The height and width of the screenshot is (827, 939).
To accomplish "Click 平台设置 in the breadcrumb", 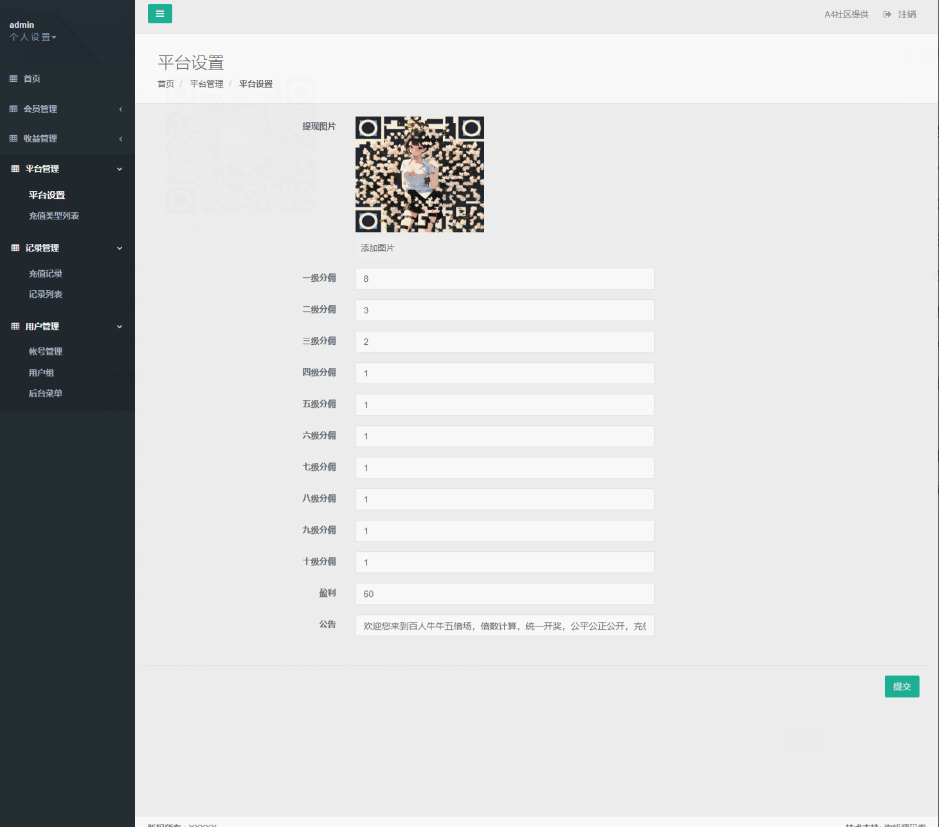I will pos(256,84).
